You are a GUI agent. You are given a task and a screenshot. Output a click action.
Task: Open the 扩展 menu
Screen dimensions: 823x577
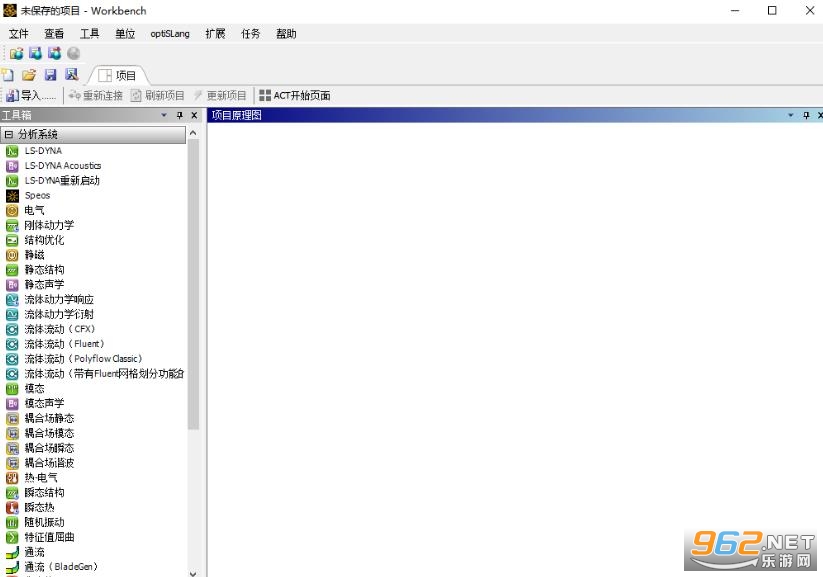pyautogui.click(x=215, y=34)
